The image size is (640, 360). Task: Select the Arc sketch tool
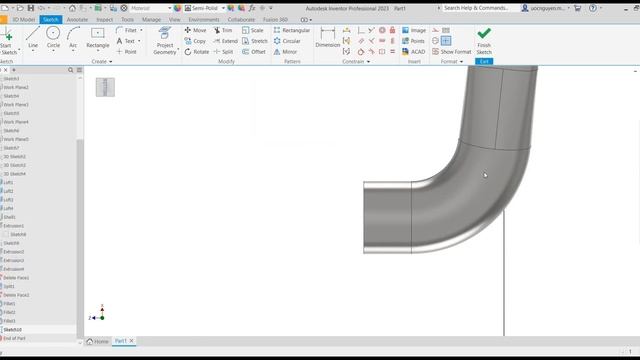point(73,38)
